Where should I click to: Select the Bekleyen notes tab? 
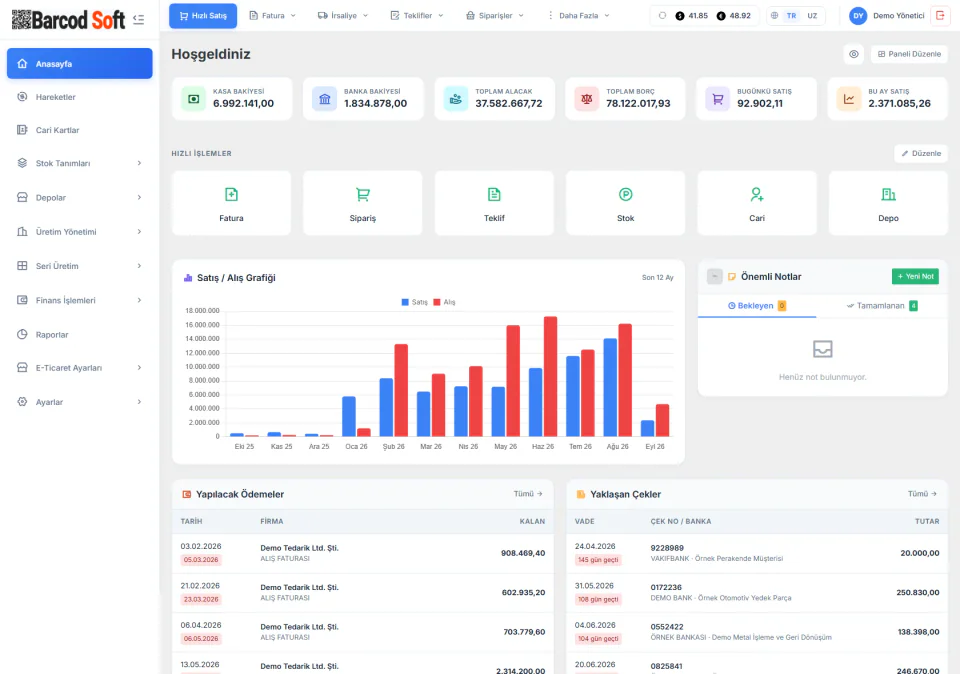tap(757, 305)
